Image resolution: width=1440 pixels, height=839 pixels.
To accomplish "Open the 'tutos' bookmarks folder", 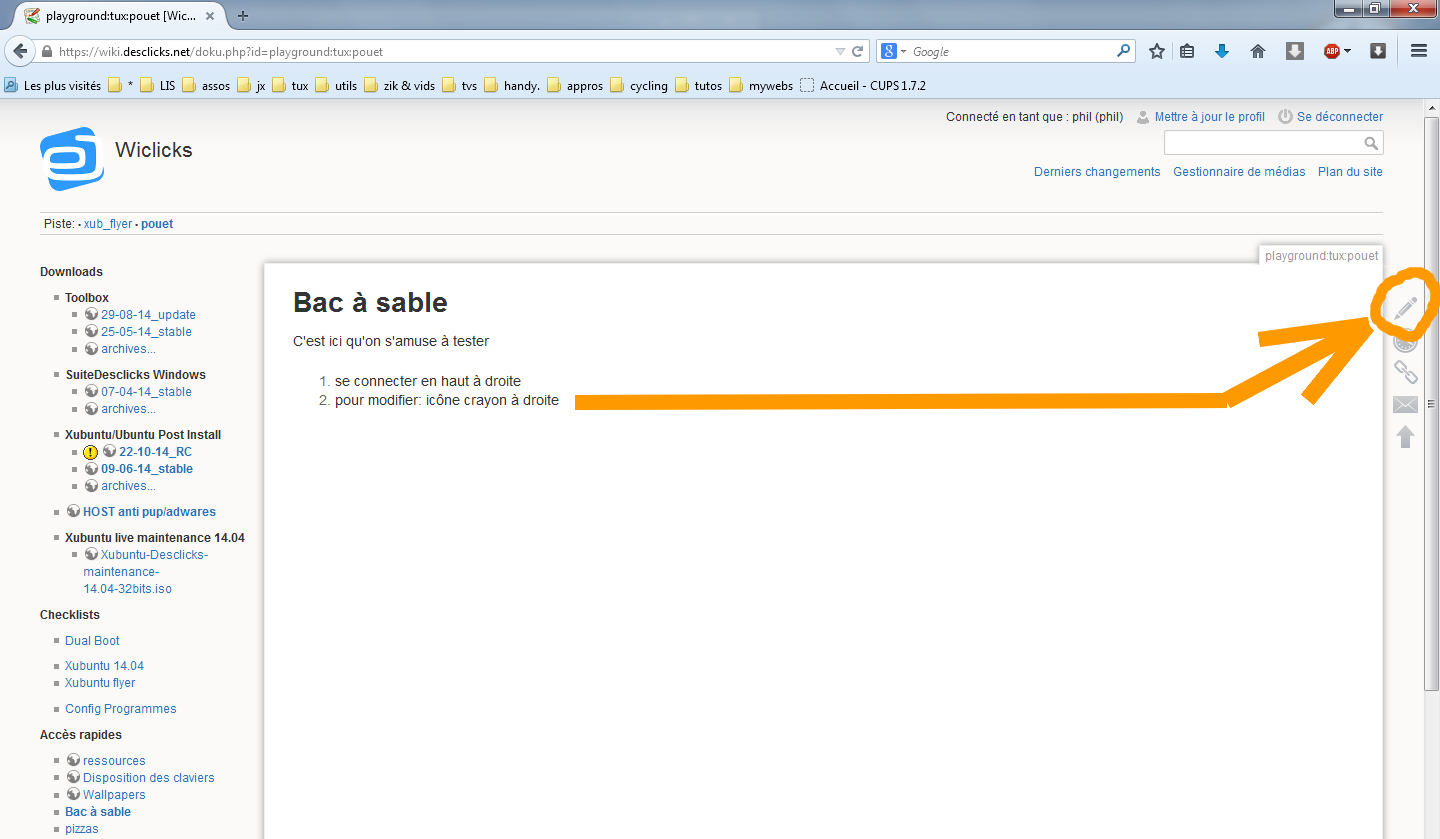I will [x=698, y=86].
